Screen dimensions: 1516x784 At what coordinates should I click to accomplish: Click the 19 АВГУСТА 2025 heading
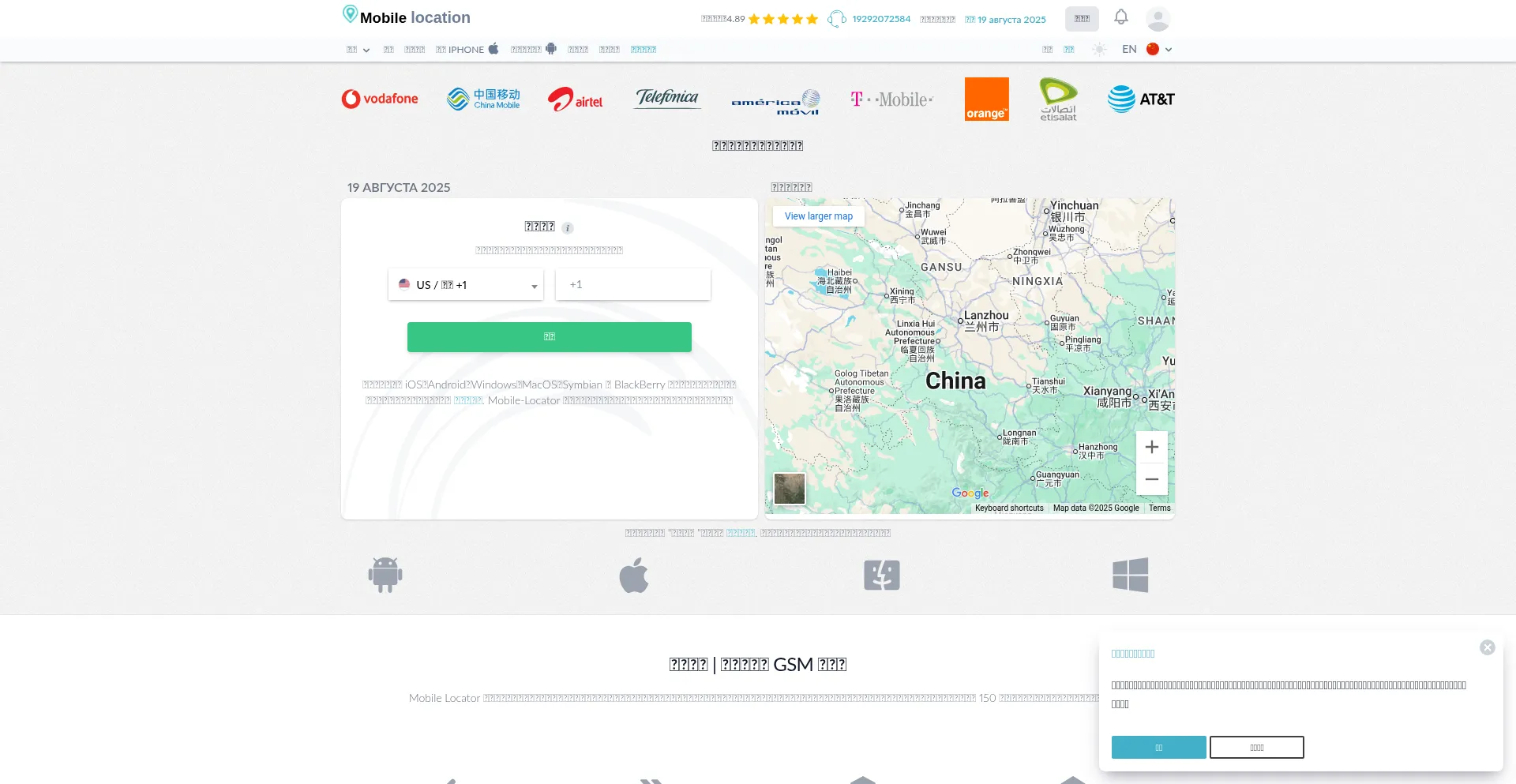399,188
